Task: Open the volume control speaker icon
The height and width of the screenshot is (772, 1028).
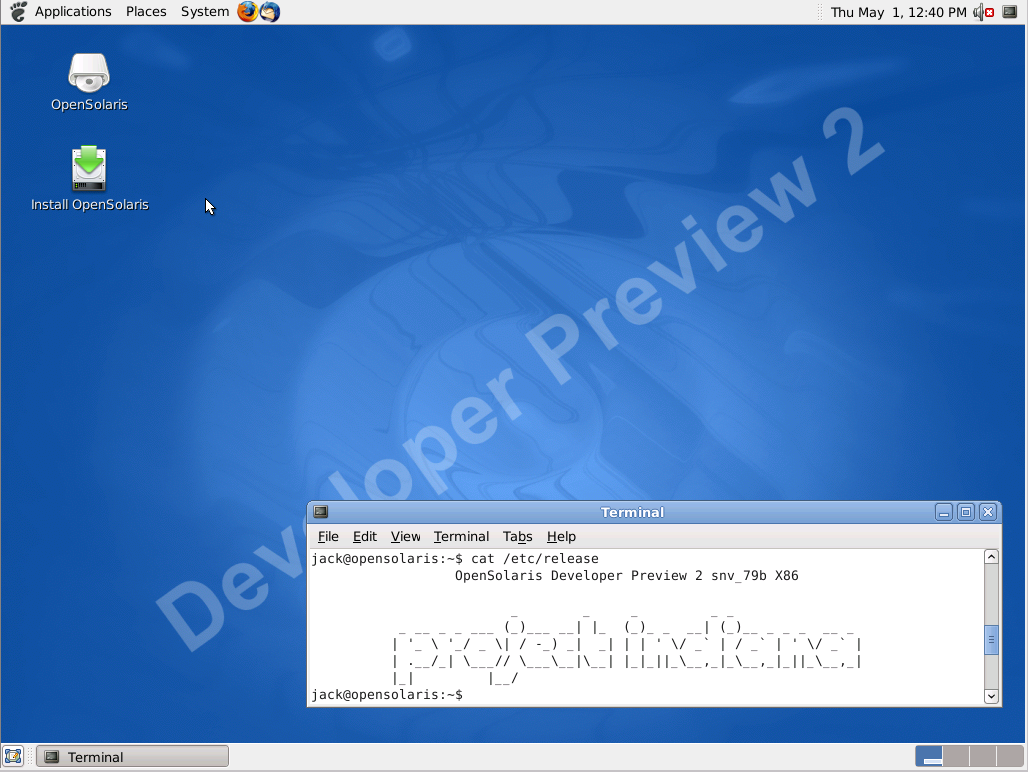Action: [983, 12]
